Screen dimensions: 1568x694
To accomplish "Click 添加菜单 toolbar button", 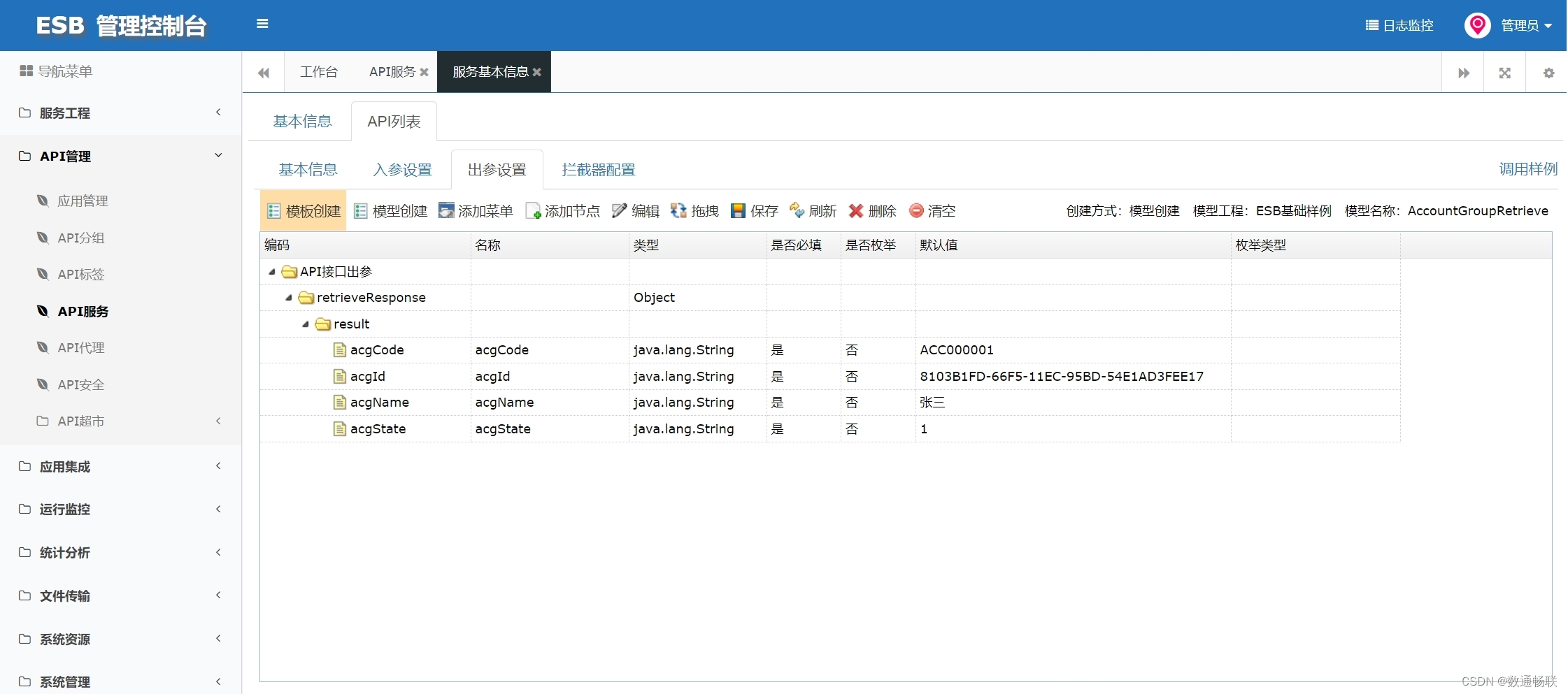I will pyautogui.click(x=476, y=211).
